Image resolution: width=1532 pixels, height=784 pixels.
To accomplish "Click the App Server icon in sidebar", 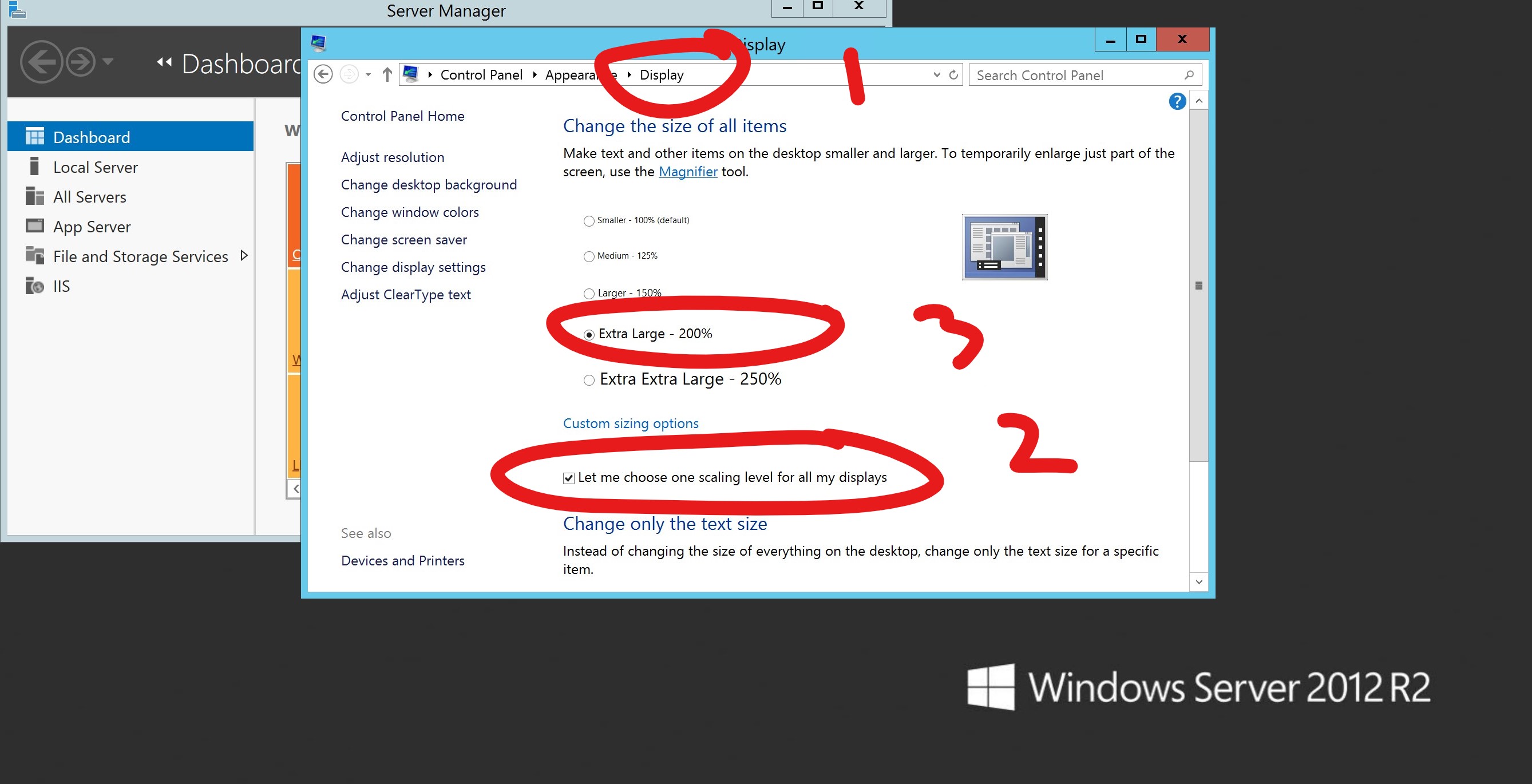I will [x=34, y=225].
